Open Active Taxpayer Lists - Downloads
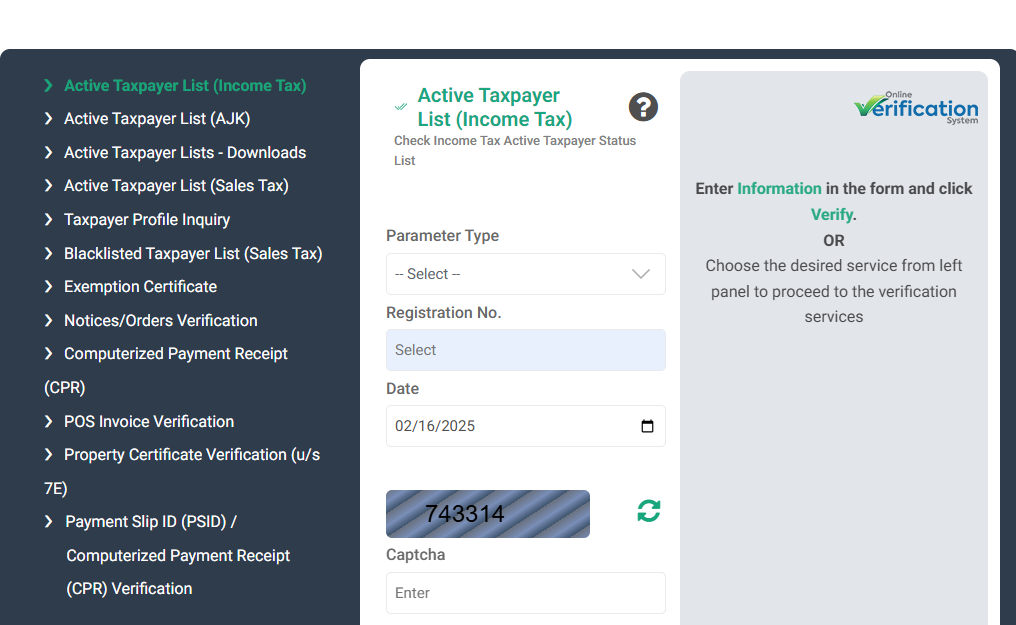Screen dimensions: 1016x625 (185, 153)
